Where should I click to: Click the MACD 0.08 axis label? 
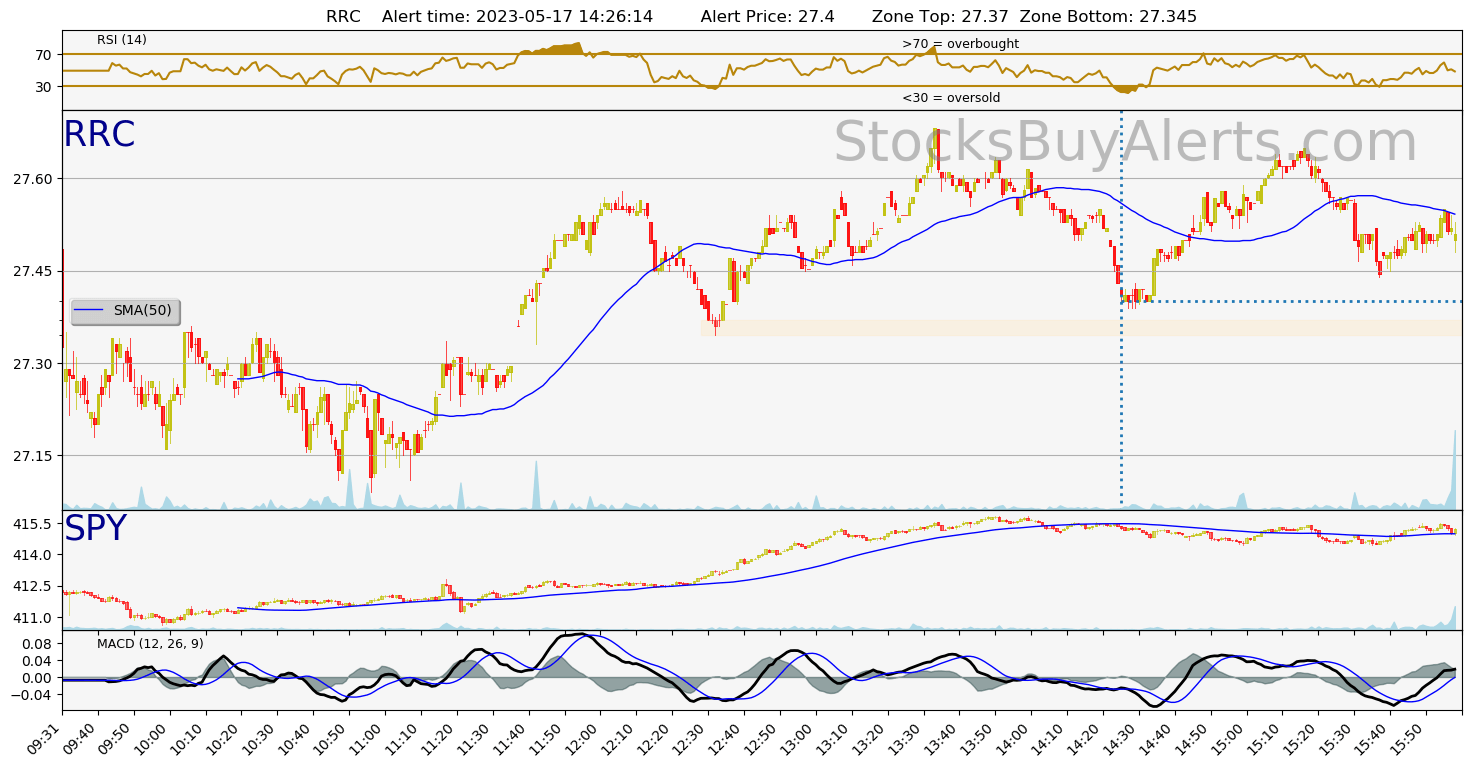click(x=39, y=645)
